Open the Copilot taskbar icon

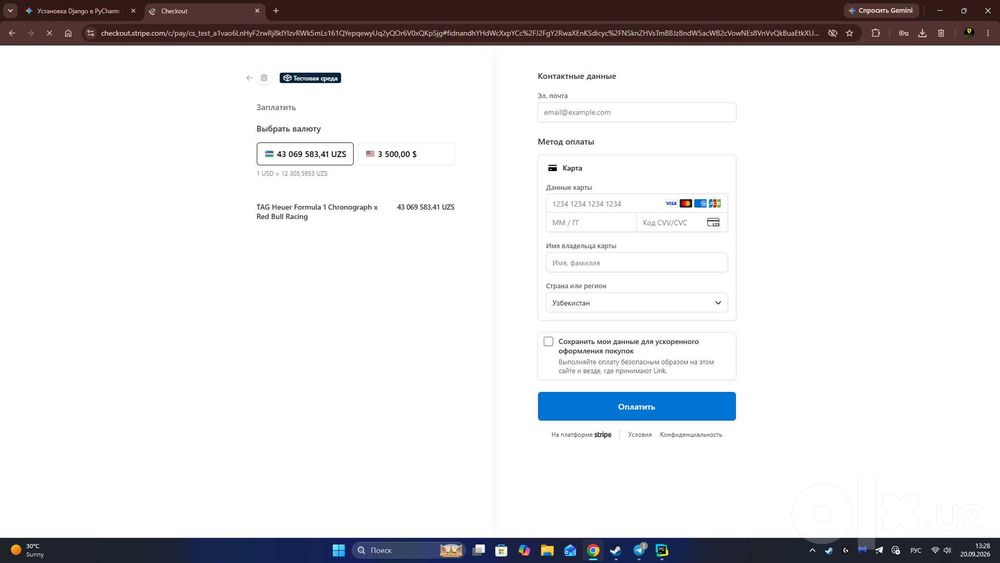click(x=524, y=550)
